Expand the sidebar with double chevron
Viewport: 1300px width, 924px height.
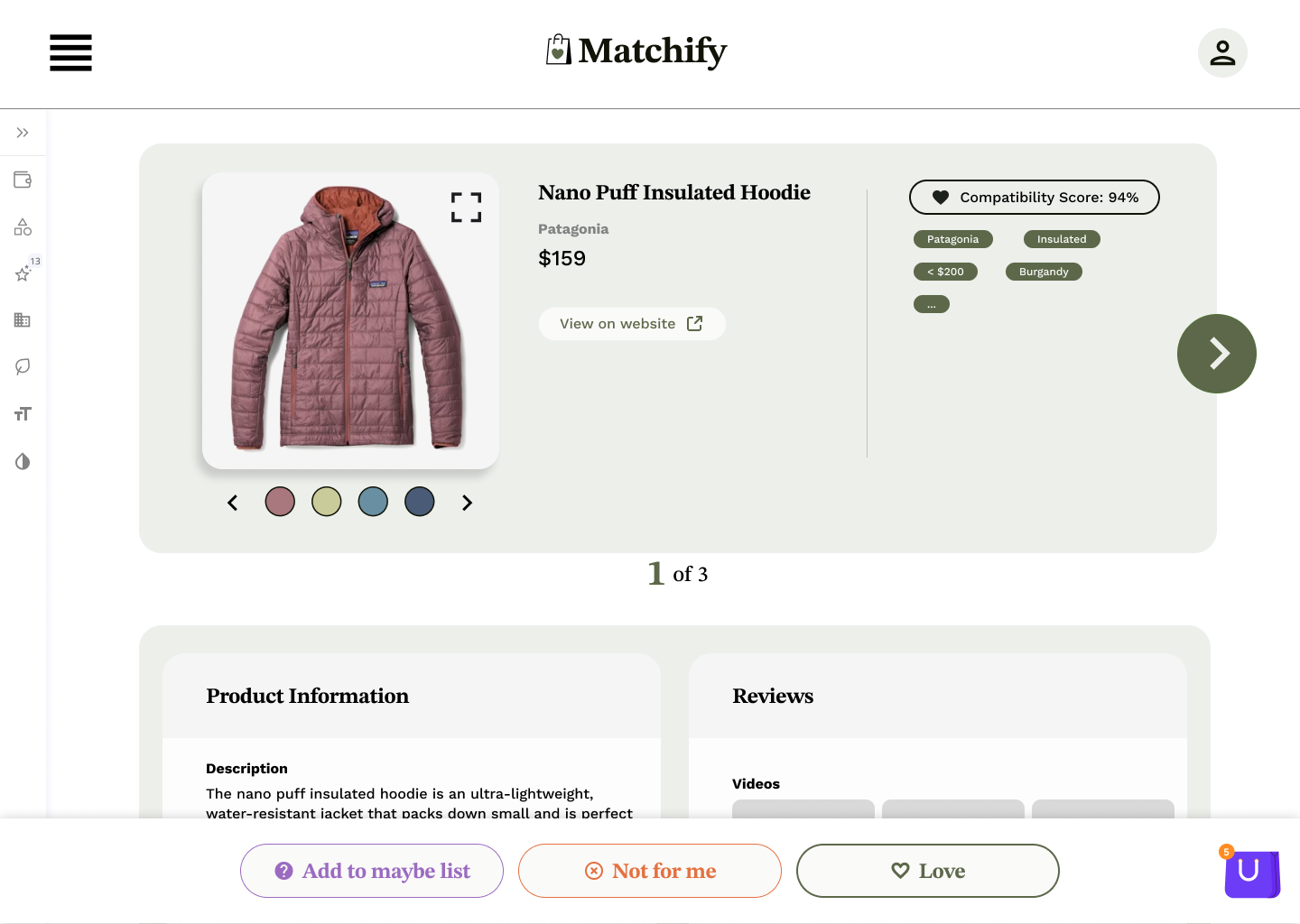point(23,133)
